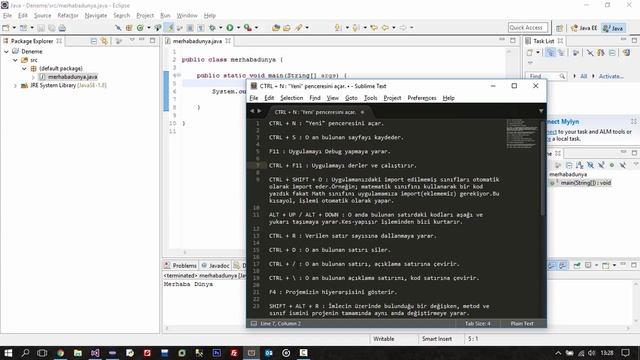Click the taskbar search magnifier icon
Screen dimensions: 640x360
coord(25,353)
